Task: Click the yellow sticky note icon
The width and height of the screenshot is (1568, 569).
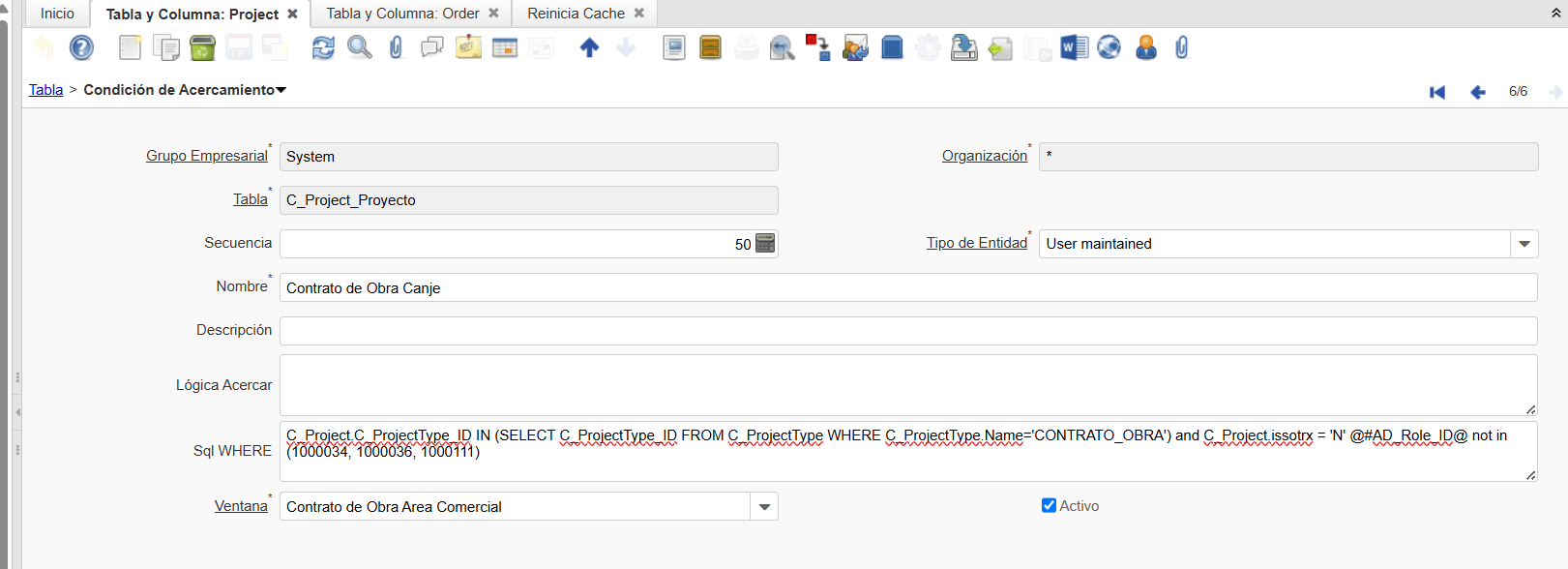Action: [468, 47]
